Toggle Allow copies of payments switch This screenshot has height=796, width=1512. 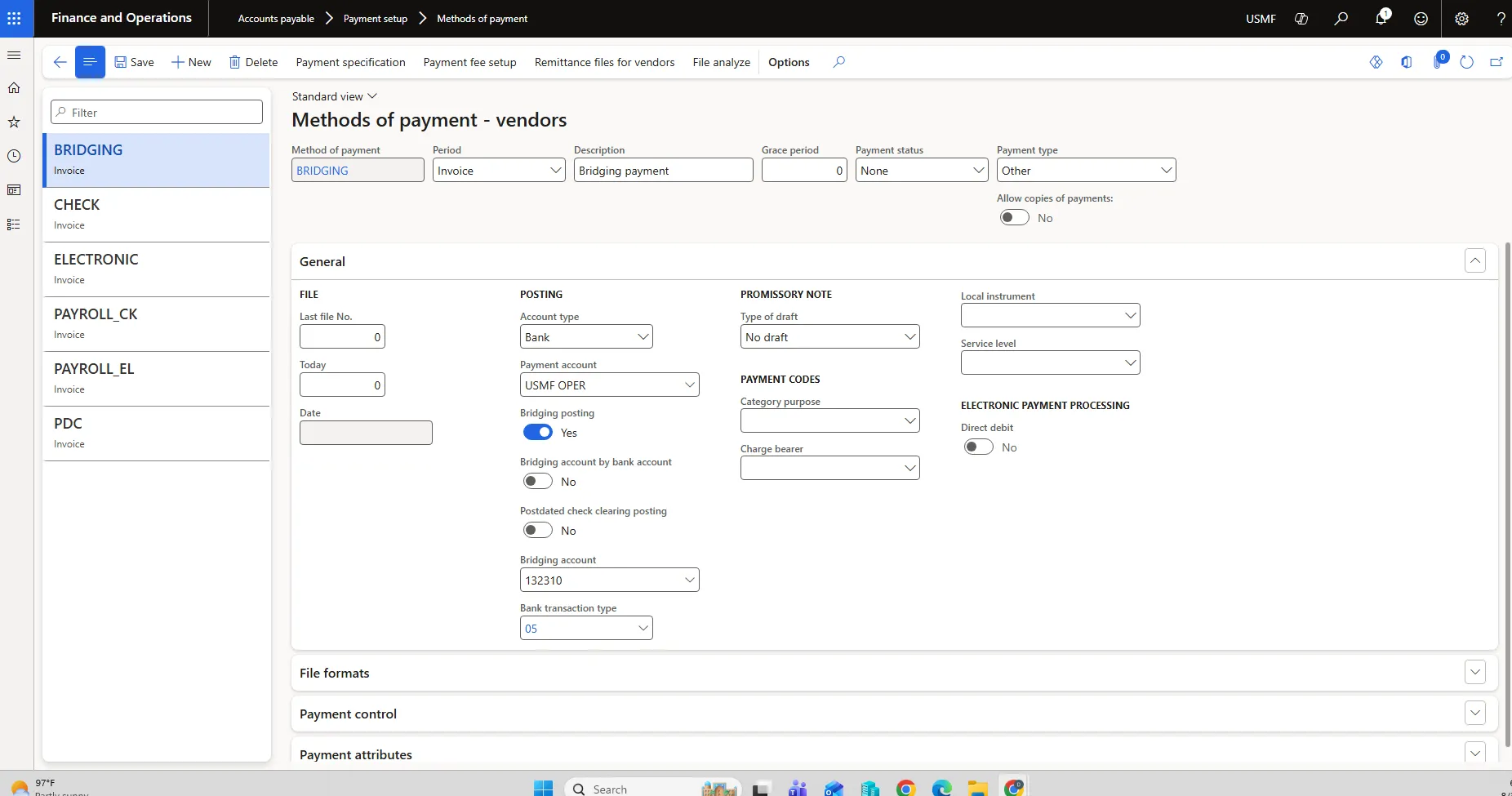pyautogui.click(x=1015, y=218)
